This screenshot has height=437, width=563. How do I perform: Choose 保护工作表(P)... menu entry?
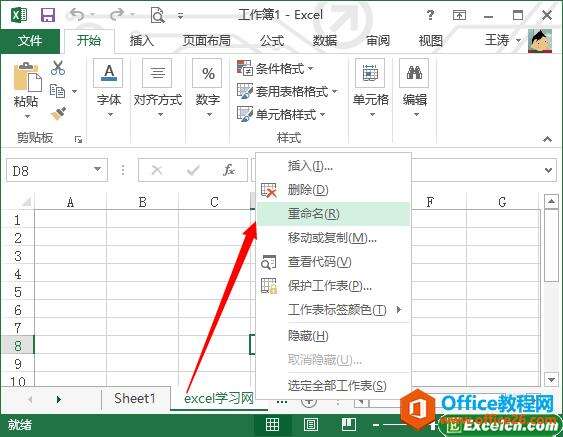pyautogui.click(x=334, y=286)
